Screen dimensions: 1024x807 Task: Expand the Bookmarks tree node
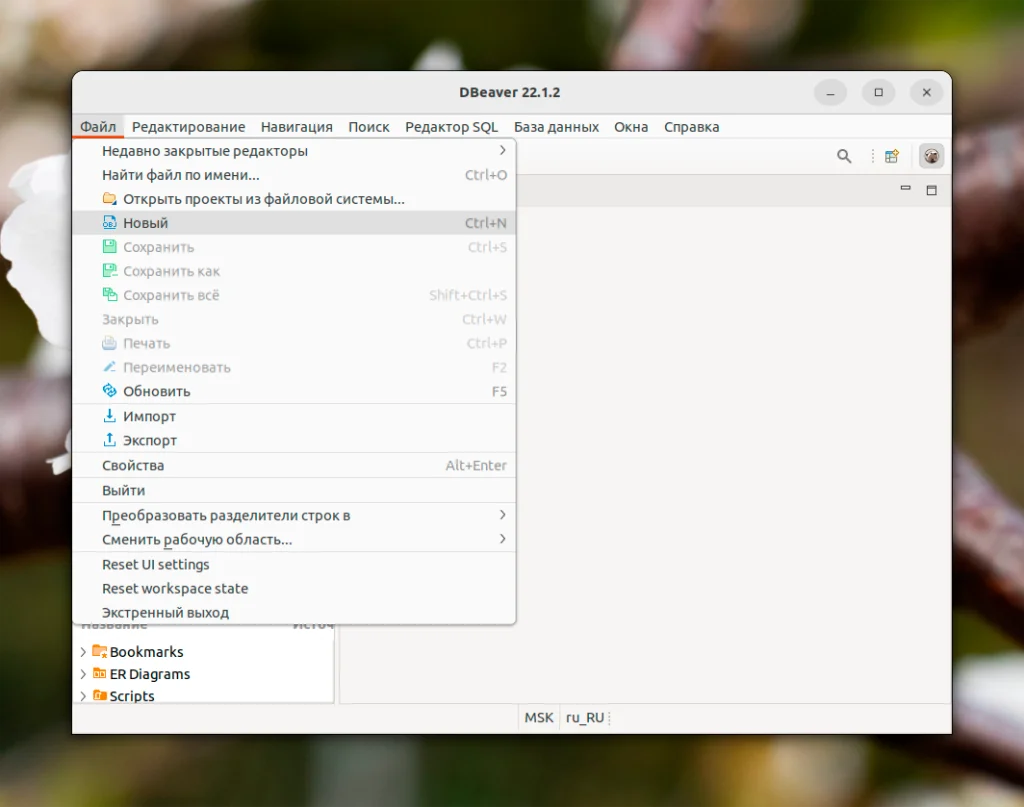85,652
